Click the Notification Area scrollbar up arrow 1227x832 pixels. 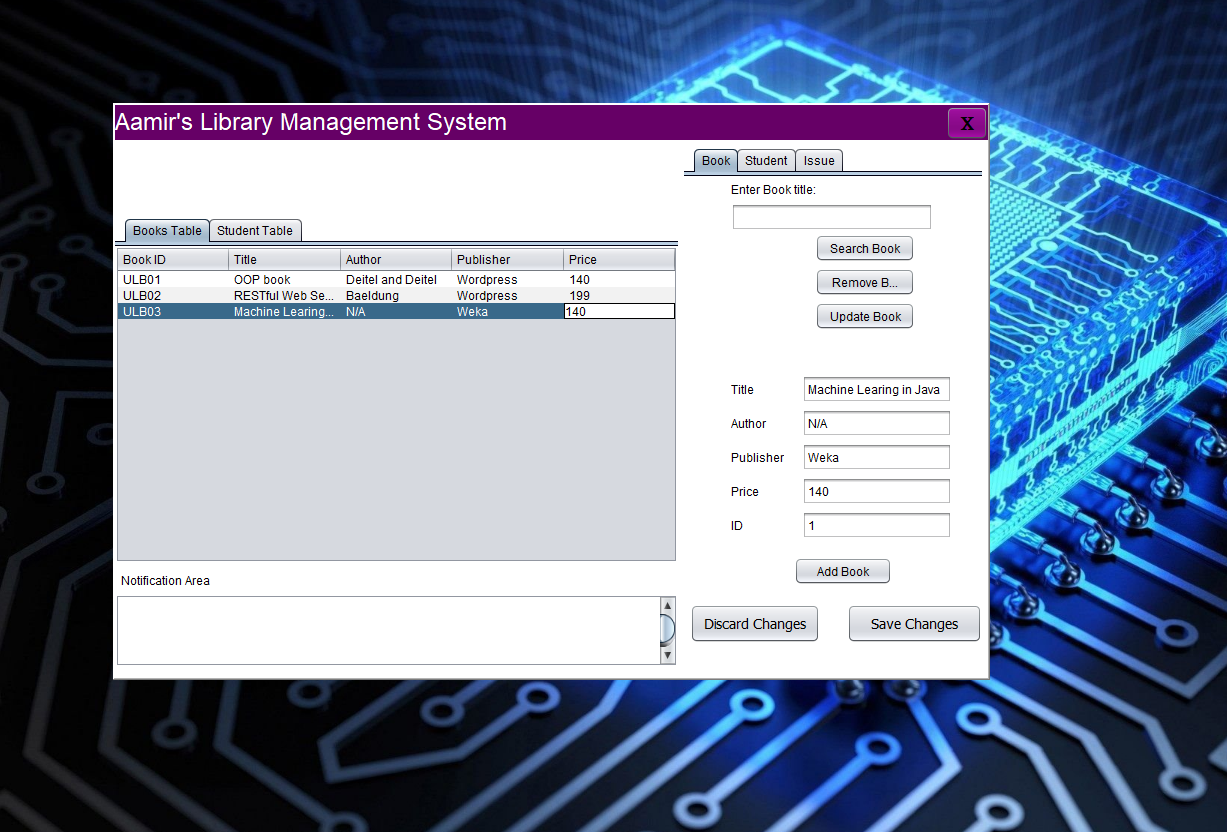667,605
